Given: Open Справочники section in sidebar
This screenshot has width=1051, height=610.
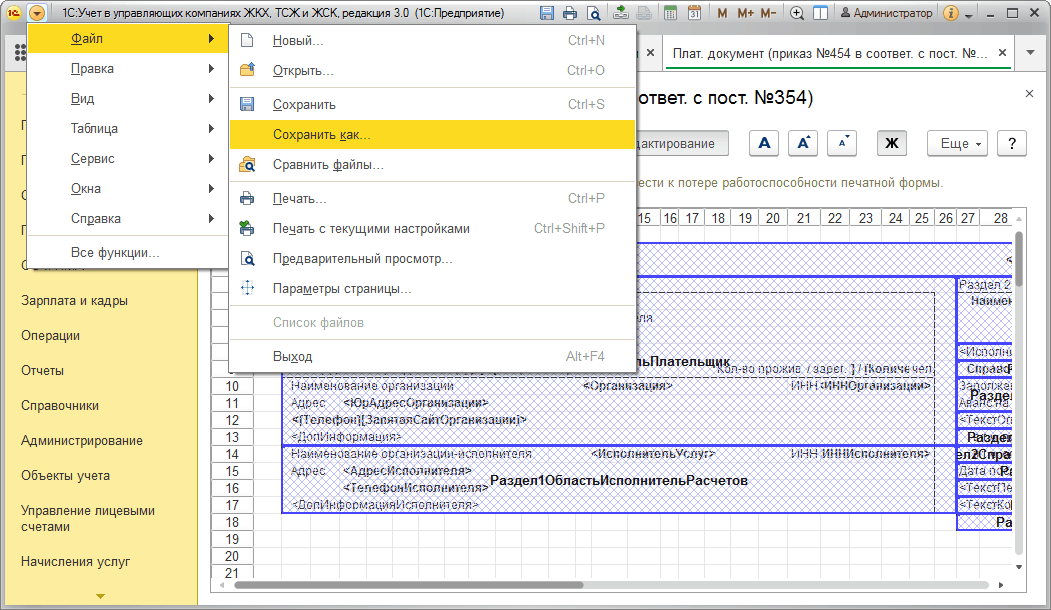Looking at the screenshot, I should (60, 406).
